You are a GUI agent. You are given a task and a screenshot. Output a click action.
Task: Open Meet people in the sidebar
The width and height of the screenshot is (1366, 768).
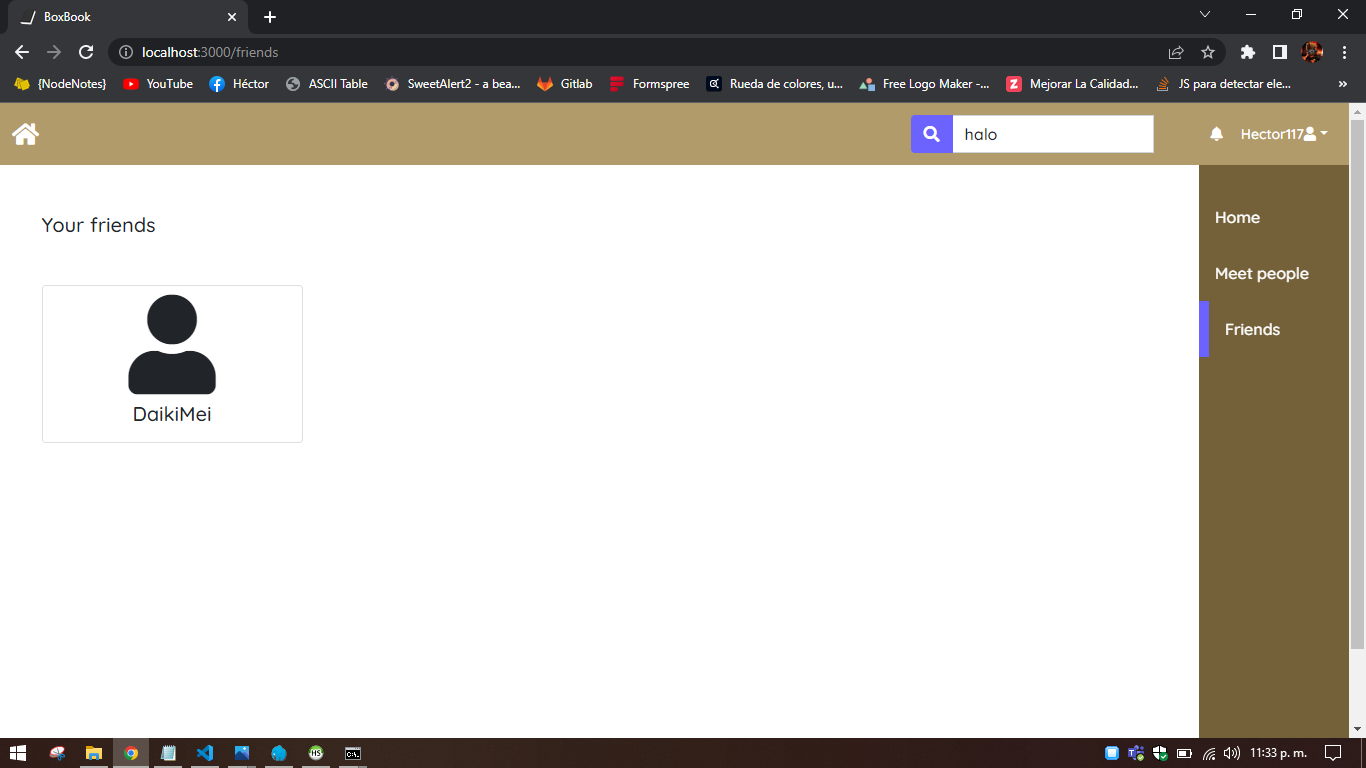[1261, 273]
